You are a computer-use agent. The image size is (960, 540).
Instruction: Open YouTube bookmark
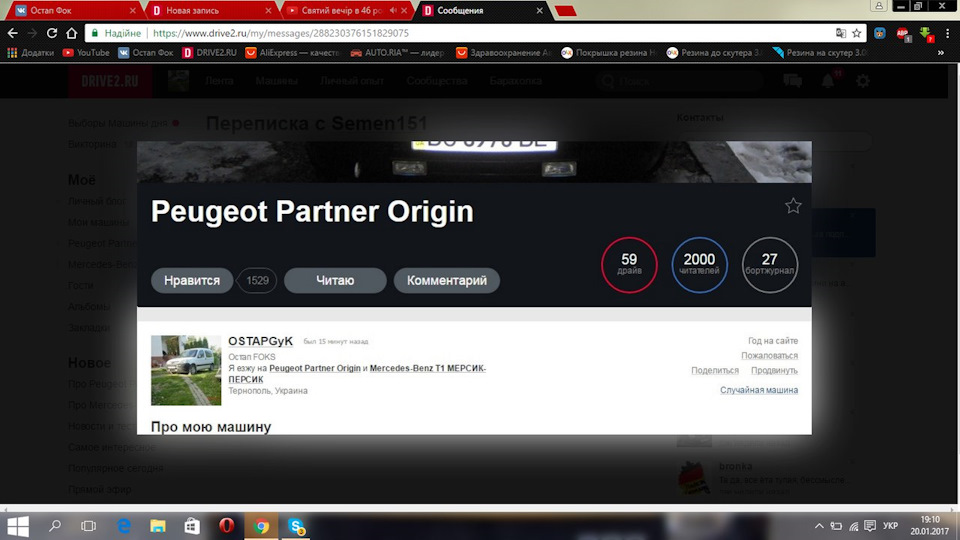(x=86, y=53)
